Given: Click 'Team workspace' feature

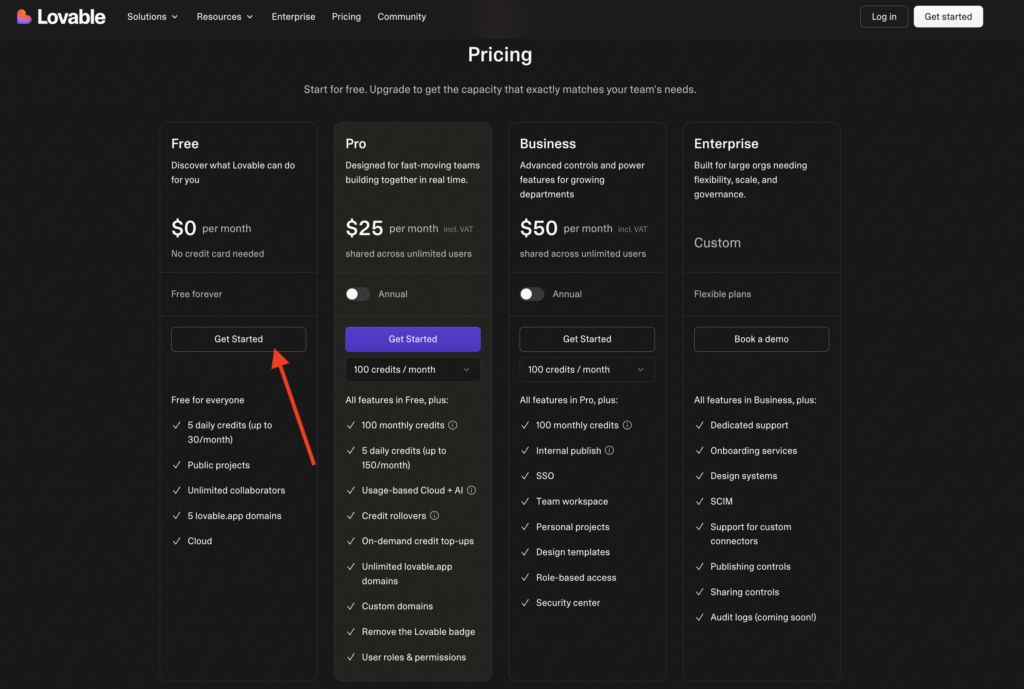Looking at the screenshot, I should pos(572,502).
